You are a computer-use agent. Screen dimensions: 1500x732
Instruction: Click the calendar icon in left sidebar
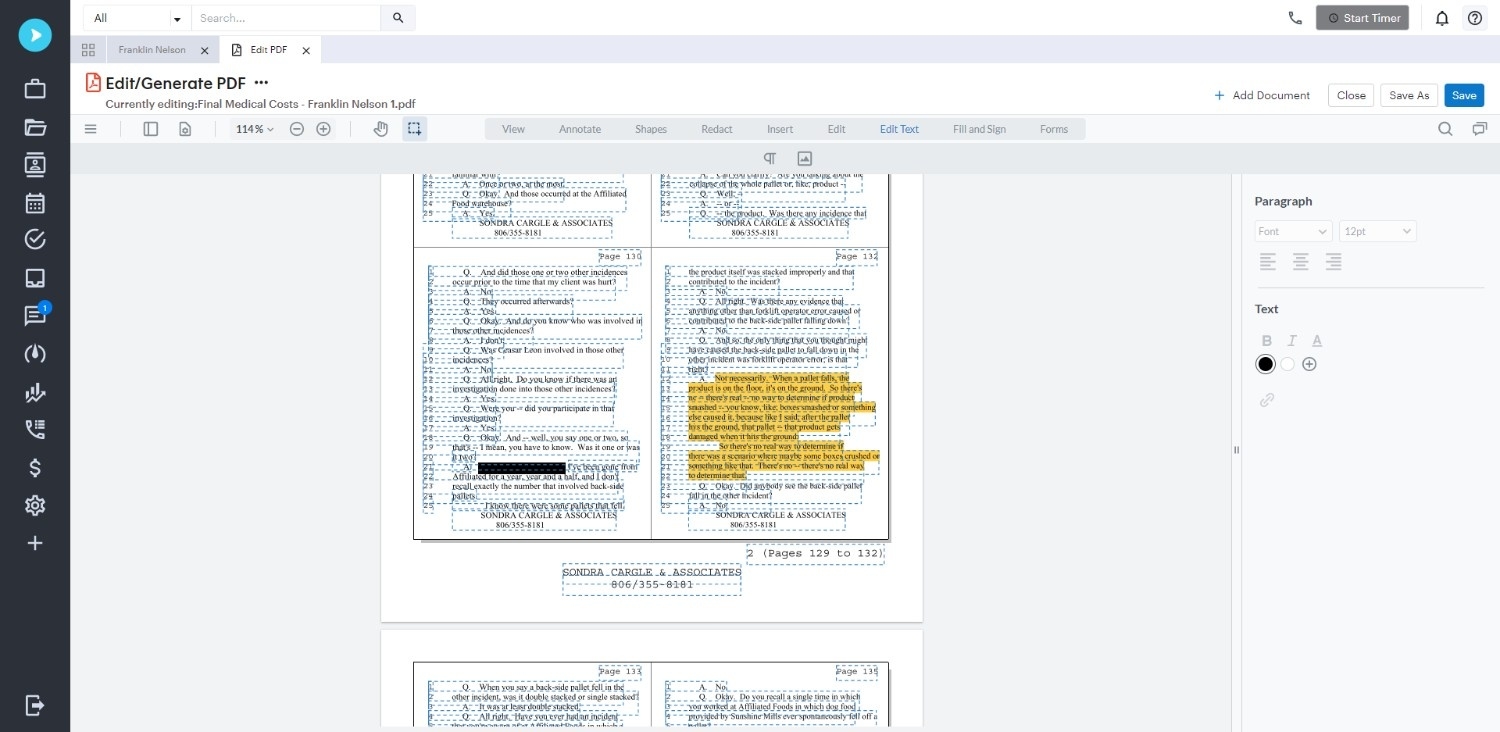(35, 203)
